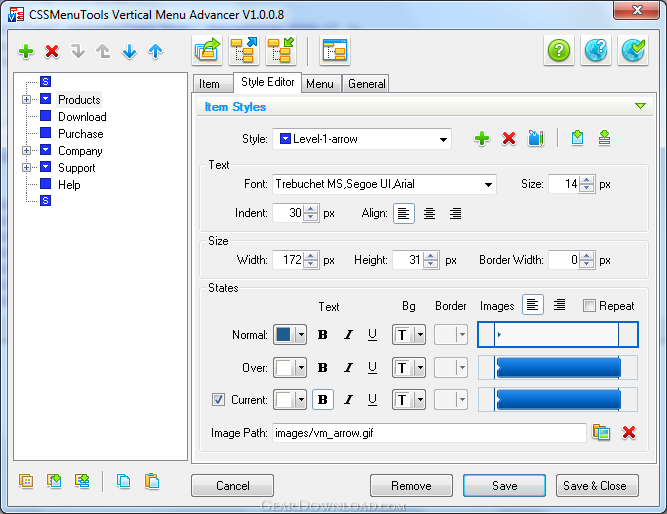Set text align to left

tap(404, 213)
